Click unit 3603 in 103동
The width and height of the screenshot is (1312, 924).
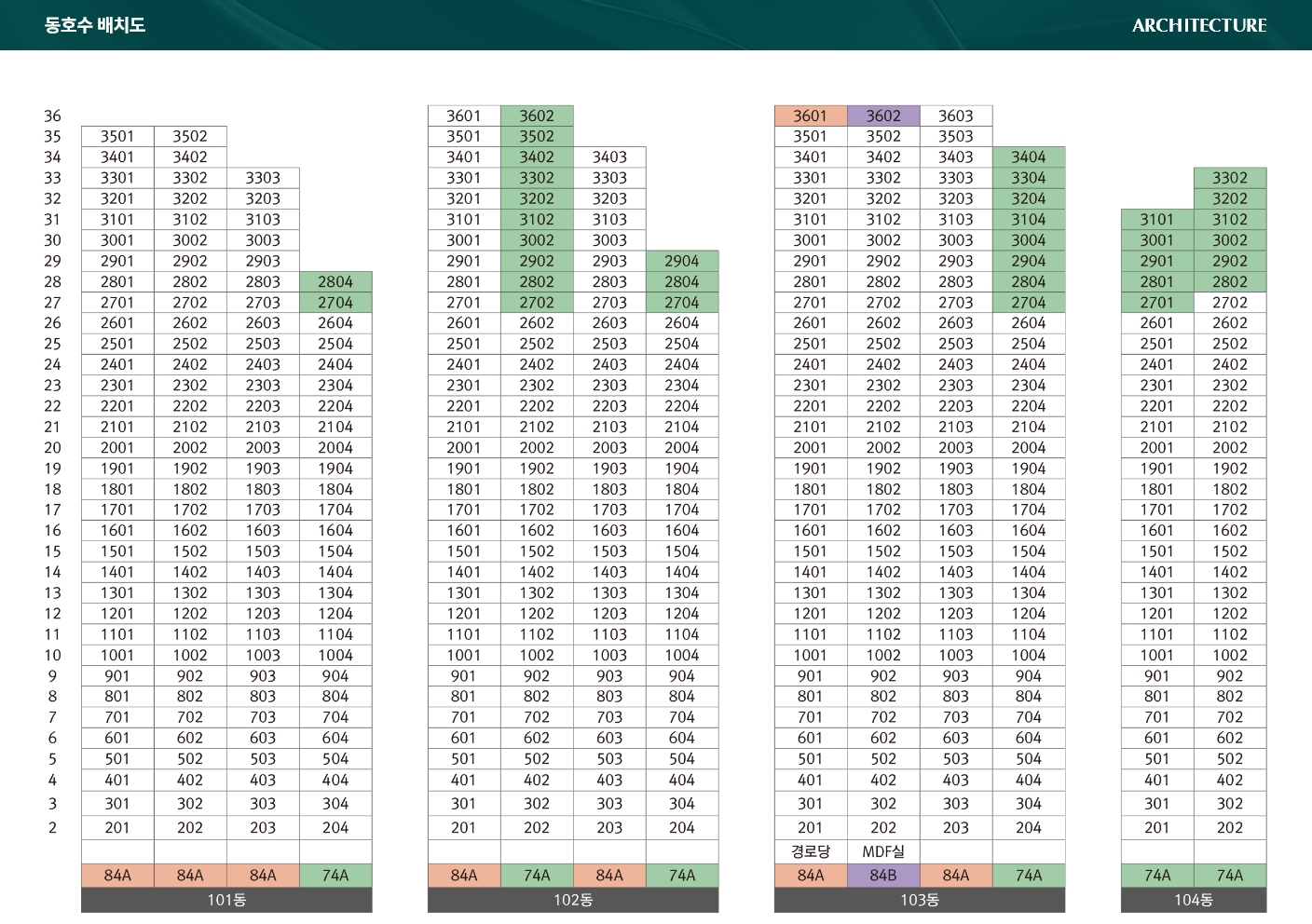pyautogui.click(x=956, y=115)
